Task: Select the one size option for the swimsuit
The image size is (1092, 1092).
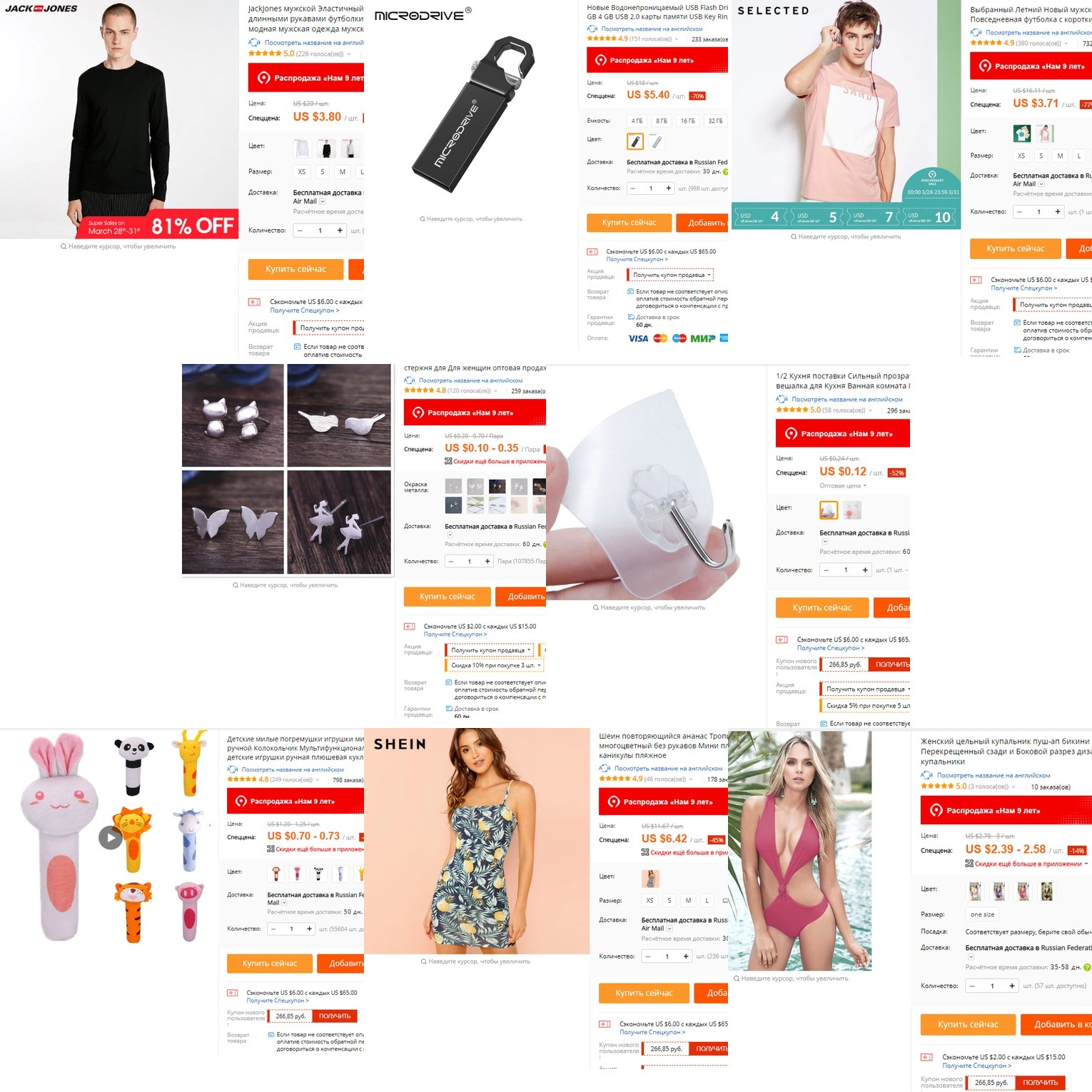Action: point(982,914)
